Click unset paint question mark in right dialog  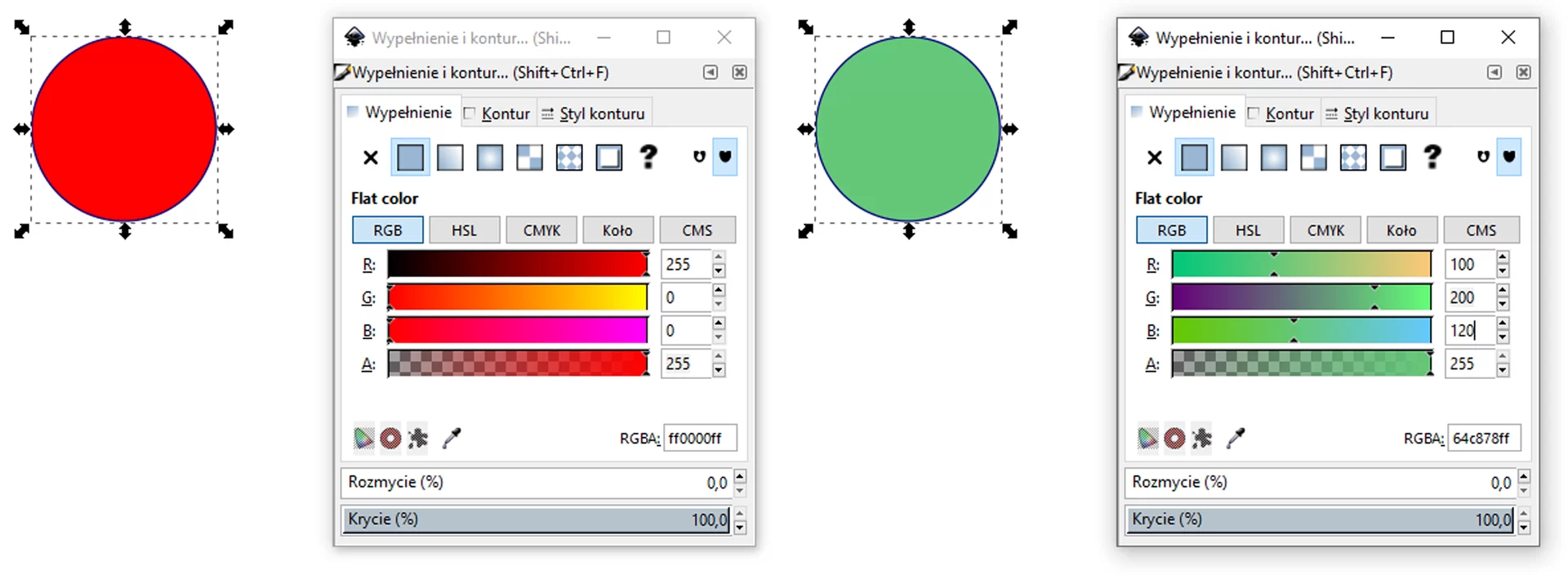[x=1432, y=157]
